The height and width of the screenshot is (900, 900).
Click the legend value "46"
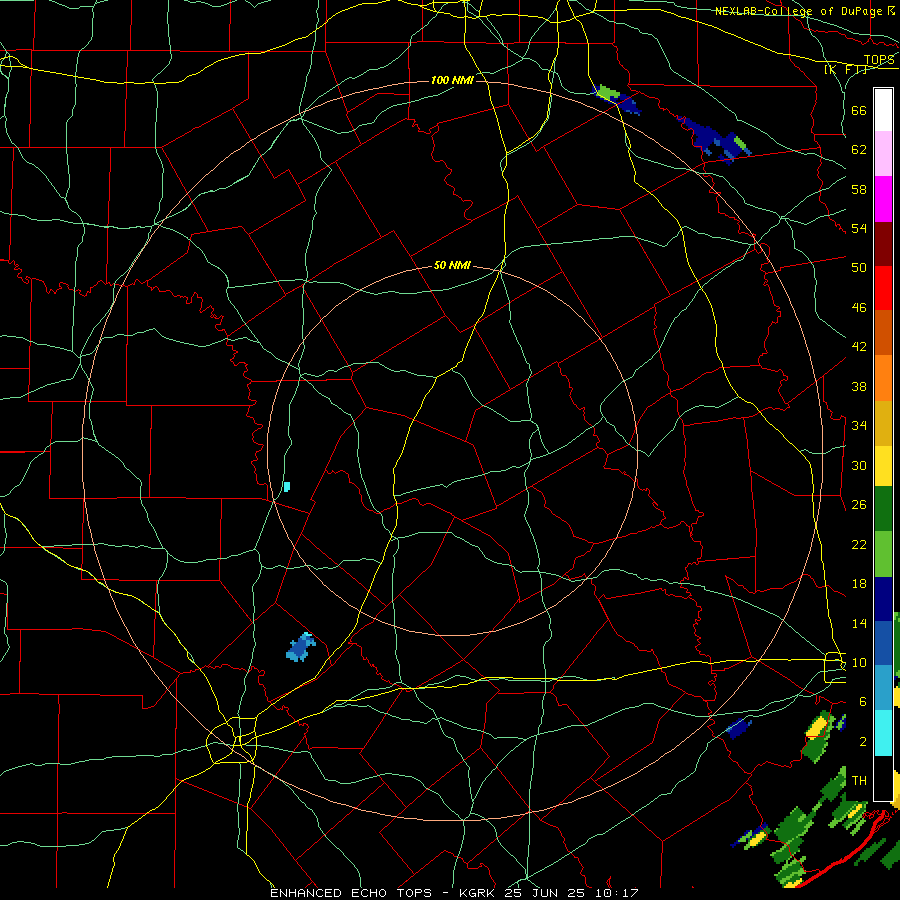click(859, 308)
